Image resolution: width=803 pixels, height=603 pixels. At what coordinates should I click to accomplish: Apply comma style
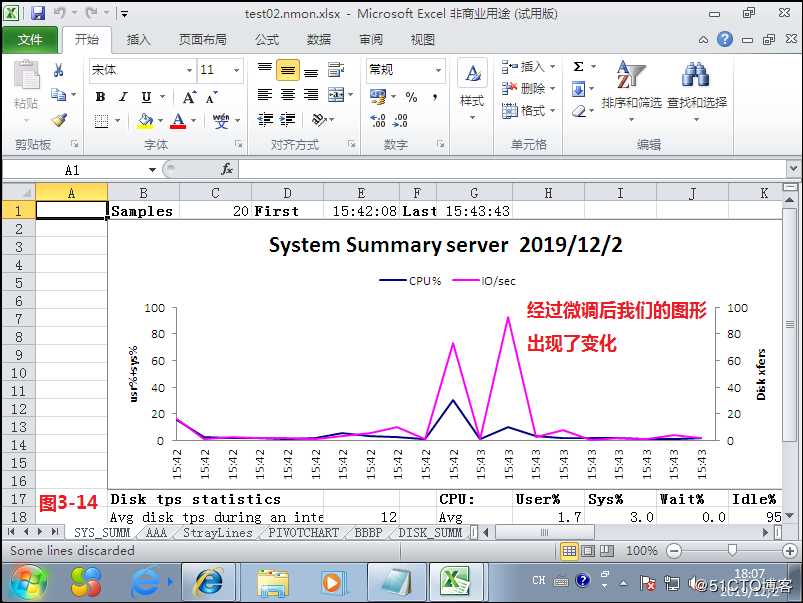click(435, 97)
